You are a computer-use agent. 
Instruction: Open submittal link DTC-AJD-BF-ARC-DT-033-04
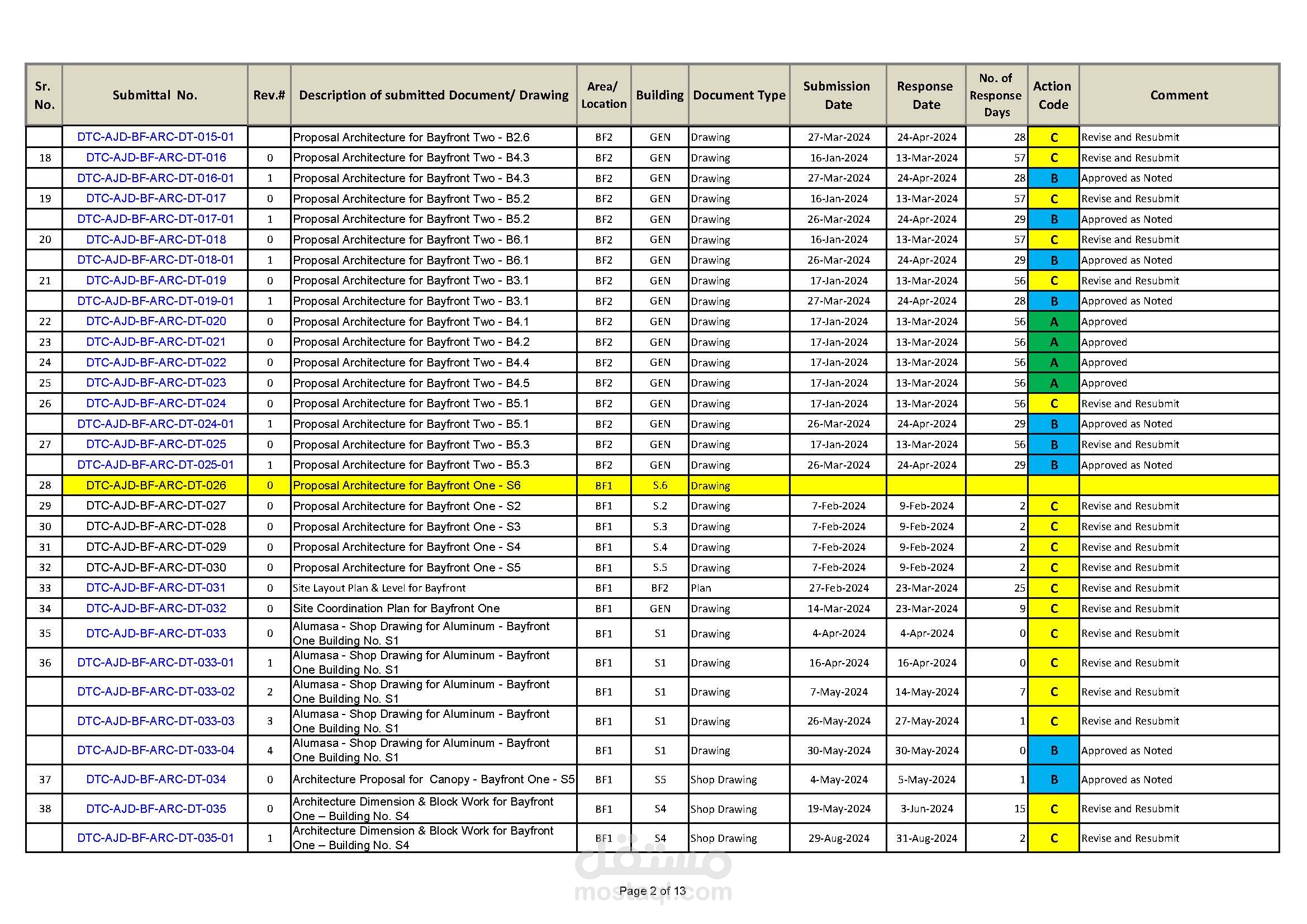[x=155, y=750]
